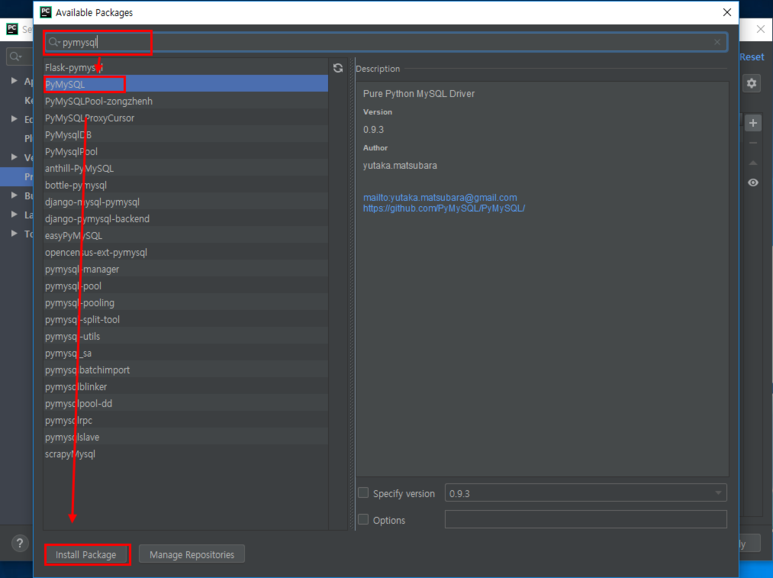Click in the pymysql search field
The image size is (773, 578).
pyautogui.click(x=386, y=42)
